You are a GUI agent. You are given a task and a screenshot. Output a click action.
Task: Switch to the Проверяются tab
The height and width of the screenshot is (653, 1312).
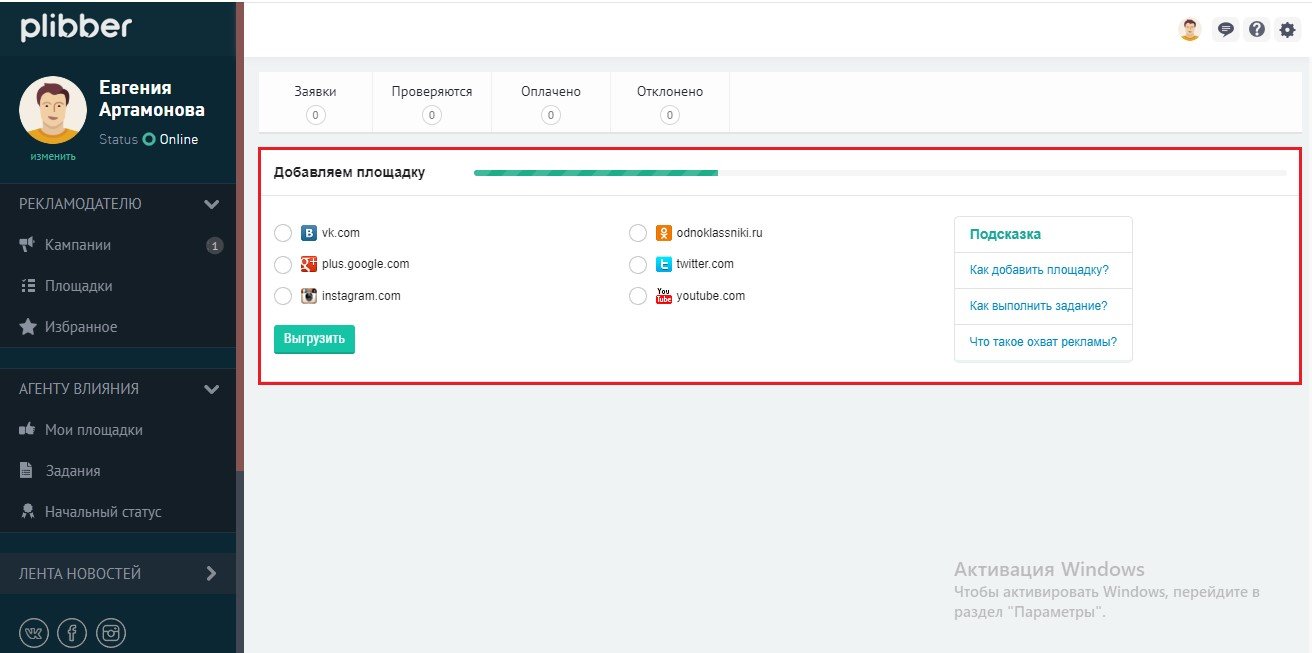(x=432, y=102)
